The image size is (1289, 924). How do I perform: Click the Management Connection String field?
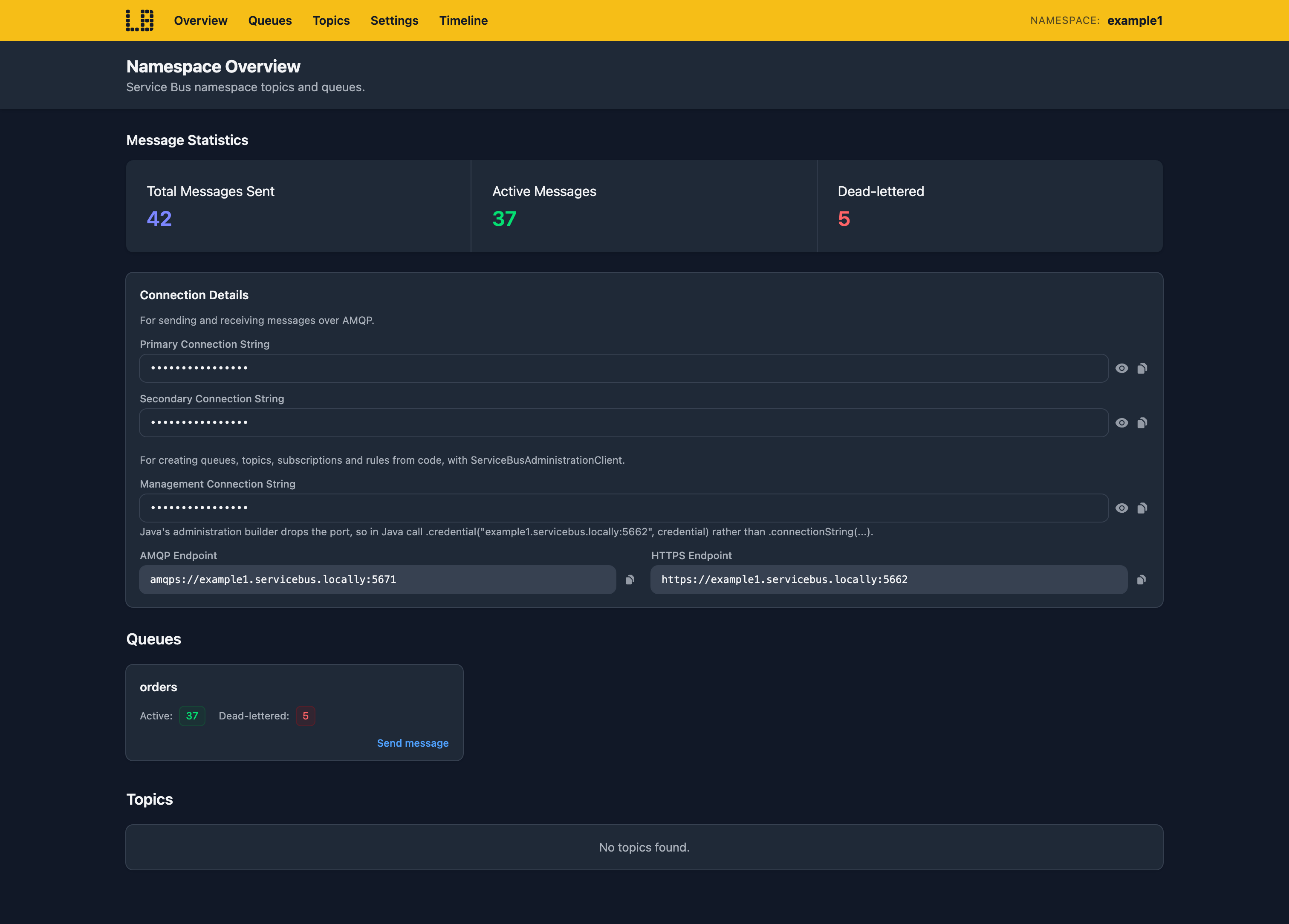pyautogui.click(x=624, y=508)
